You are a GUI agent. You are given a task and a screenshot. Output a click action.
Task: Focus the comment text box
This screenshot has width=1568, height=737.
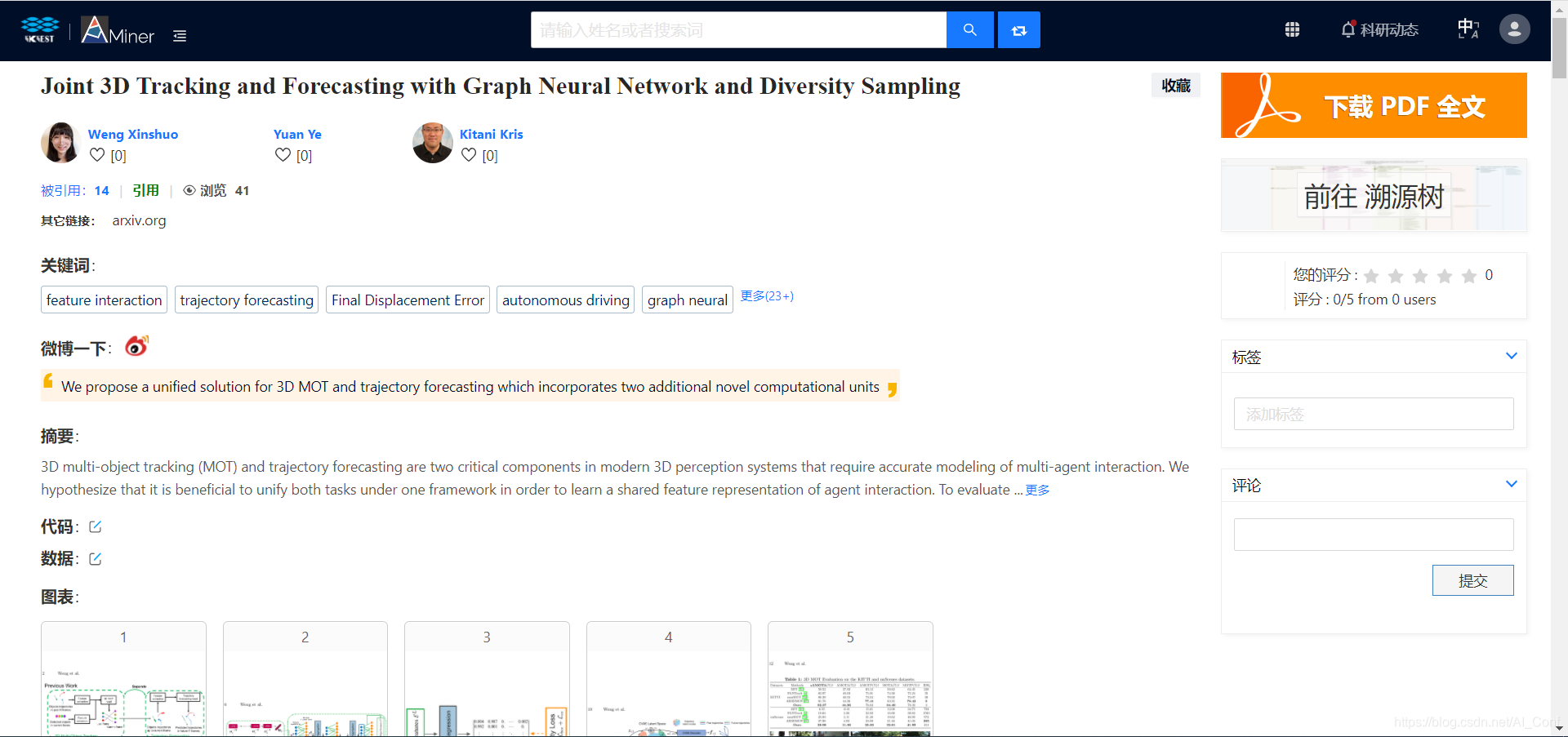1374,535
